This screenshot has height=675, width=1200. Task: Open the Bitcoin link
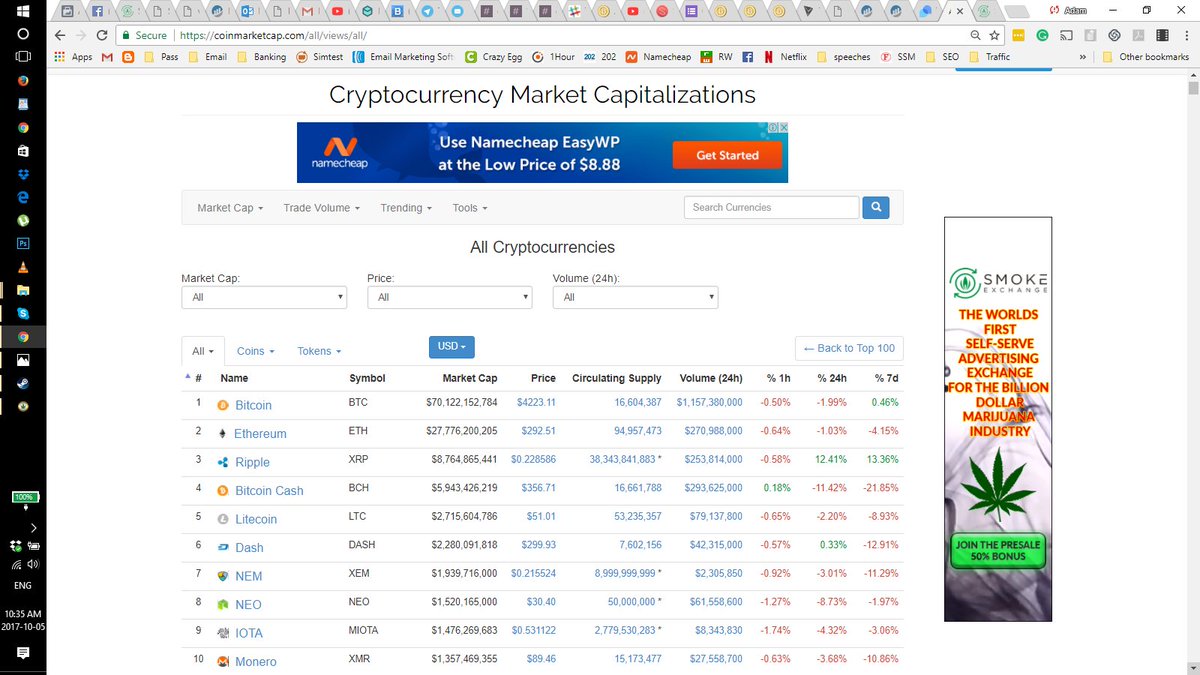click(253, 405)
